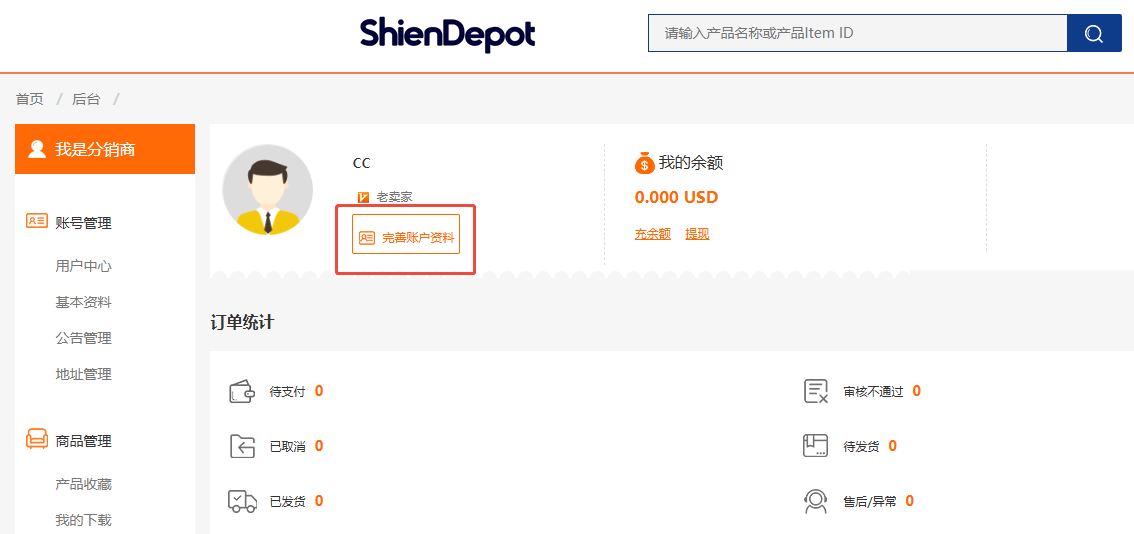
Task: Click the headset icon for 售后/异常
Action: click(816, 501)
